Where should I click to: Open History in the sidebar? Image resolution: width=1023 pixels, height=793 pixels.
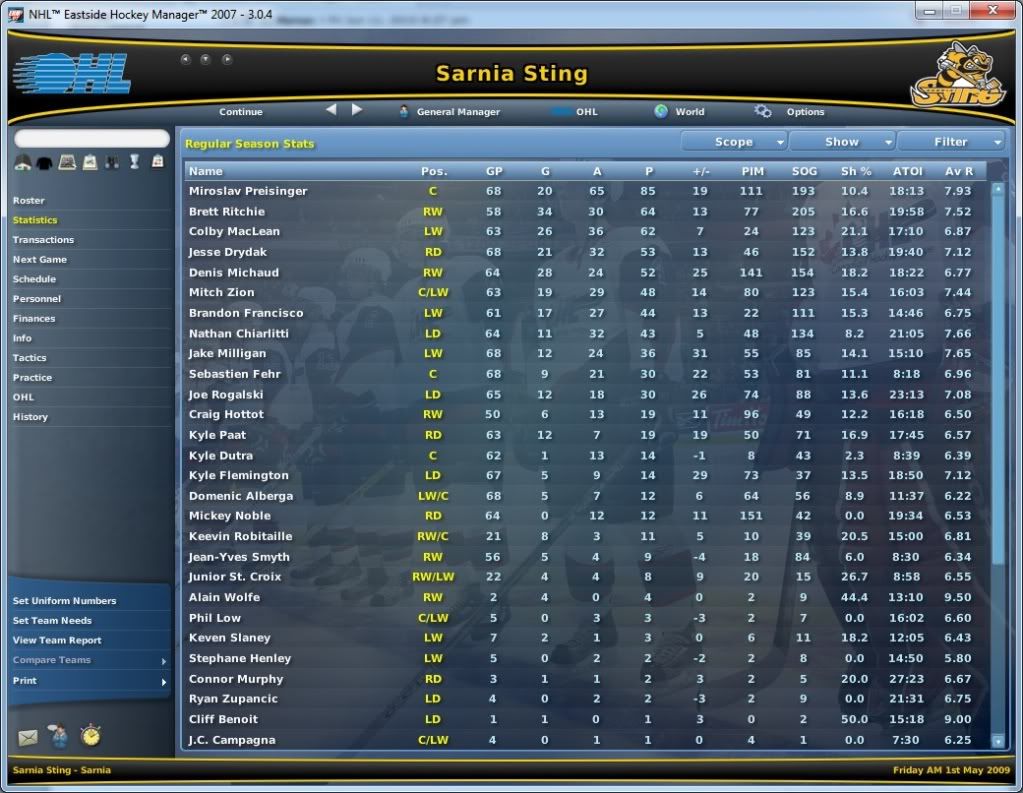(x=30, y=416)
